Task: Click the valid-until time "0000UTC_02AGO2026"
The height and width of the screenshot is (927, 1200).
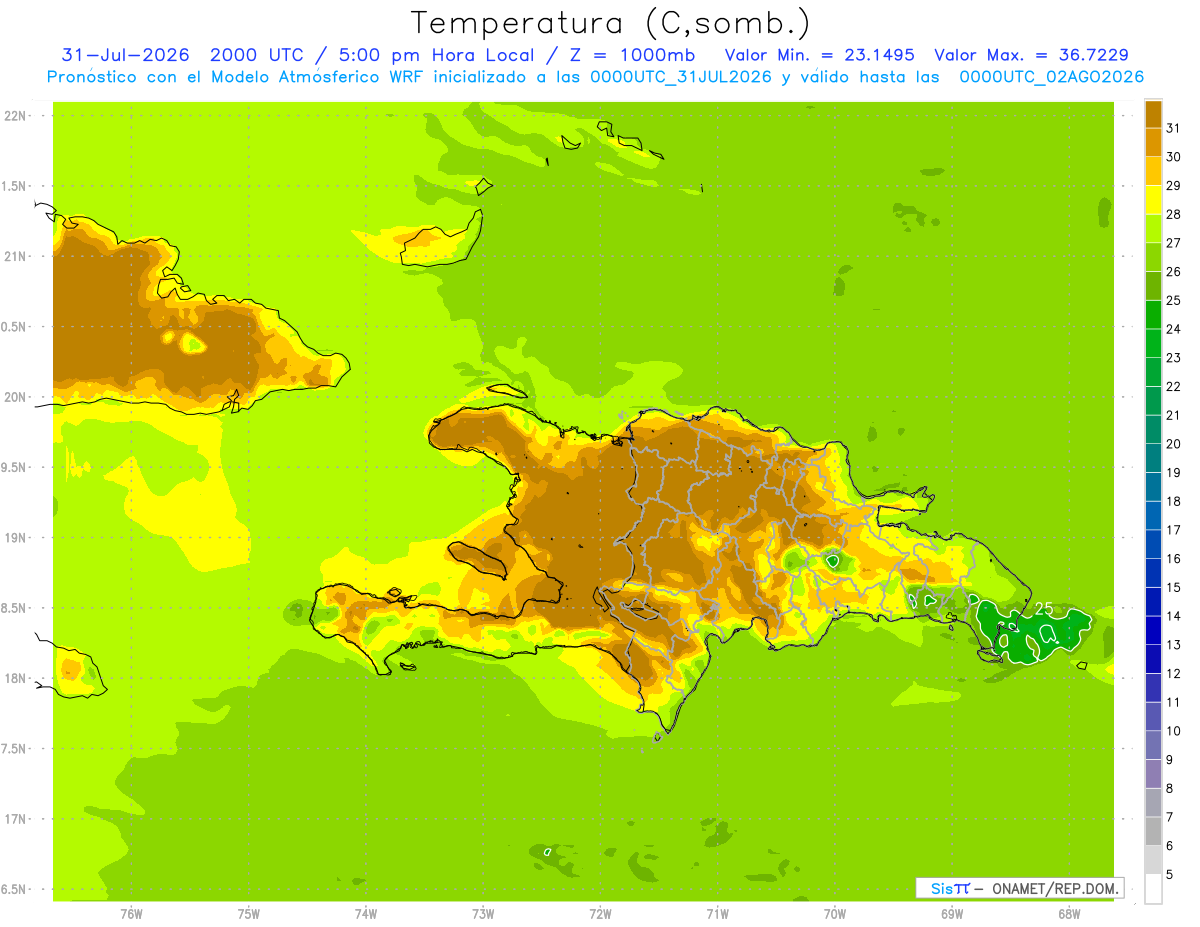Action: coord(1051,77)
